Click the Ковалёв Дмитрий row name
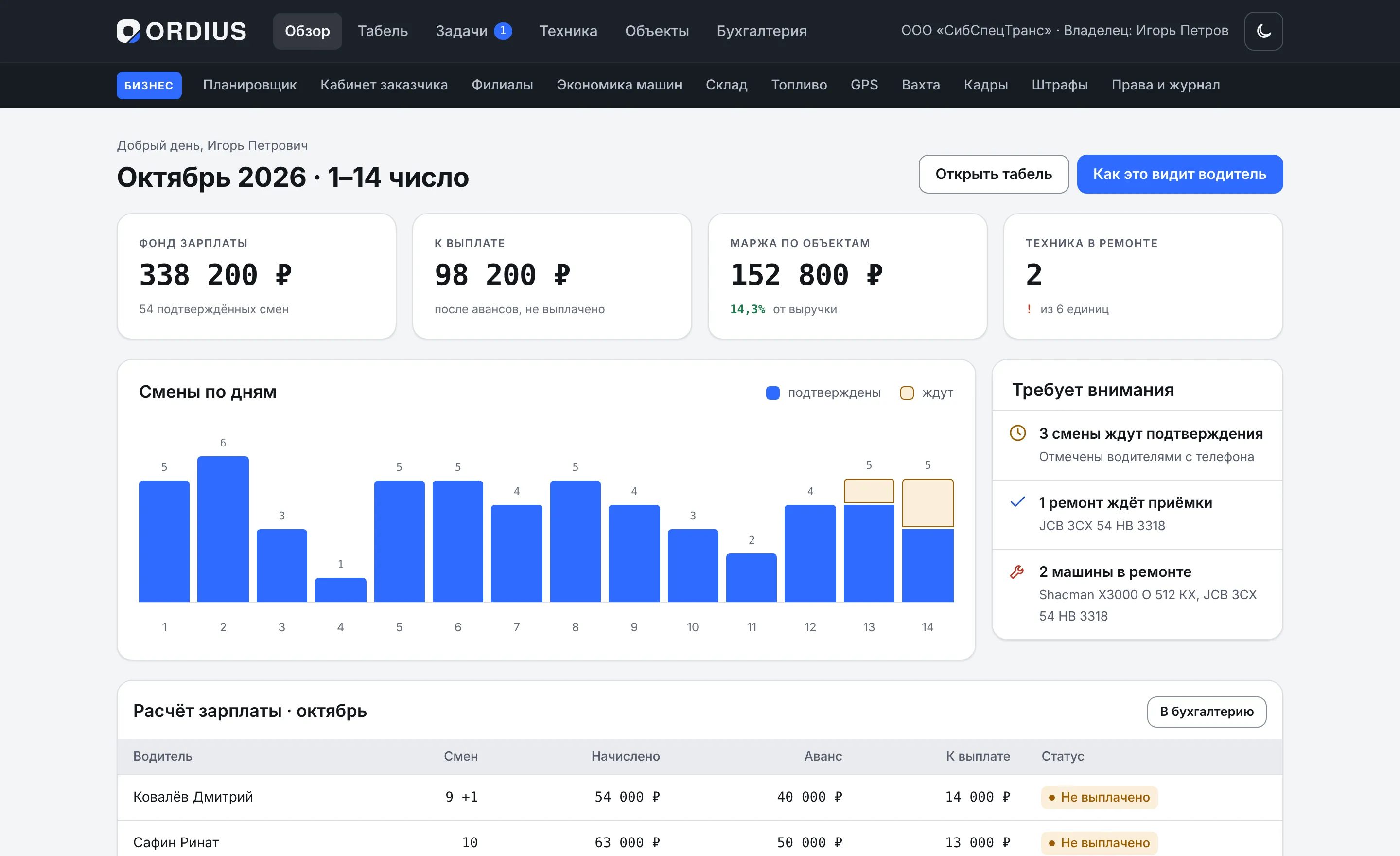The height and width of the screenshot is (856, 1400). 193,796
